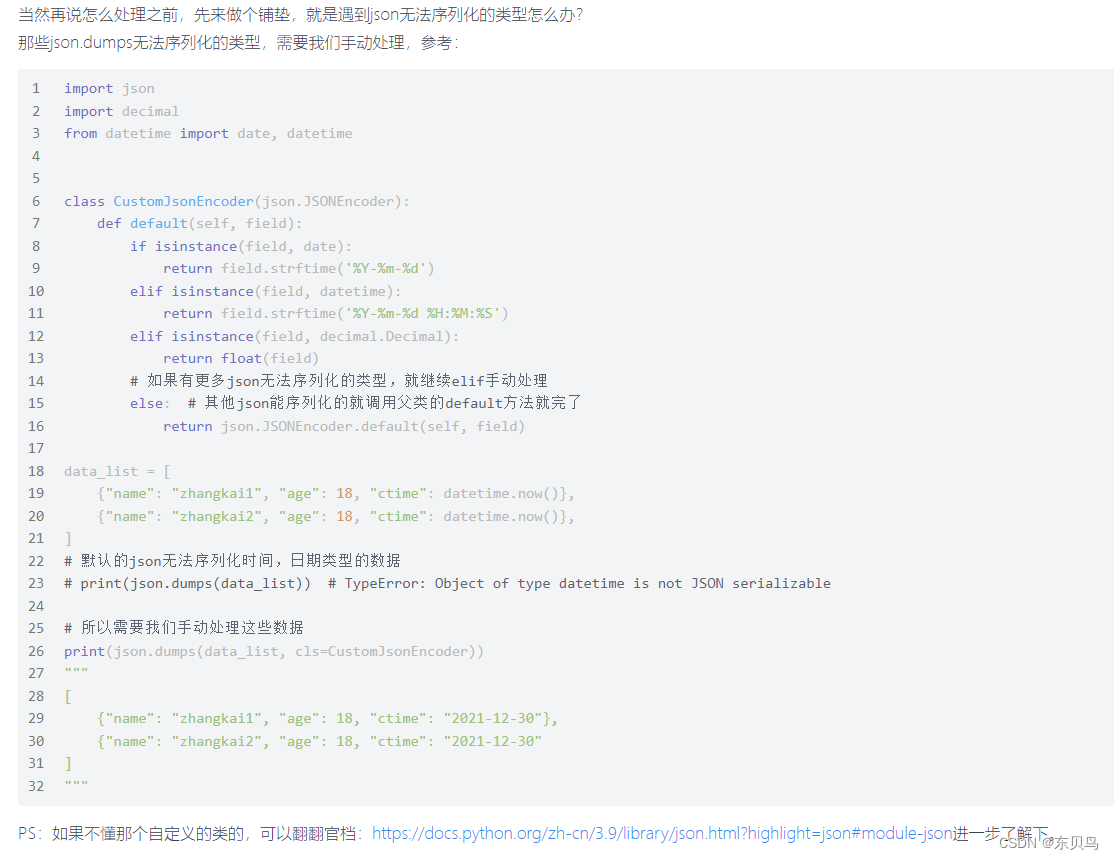Select the CustomJsonEncoder class definition line
This screenshot has width=1114, height=860.
[237, 201]
